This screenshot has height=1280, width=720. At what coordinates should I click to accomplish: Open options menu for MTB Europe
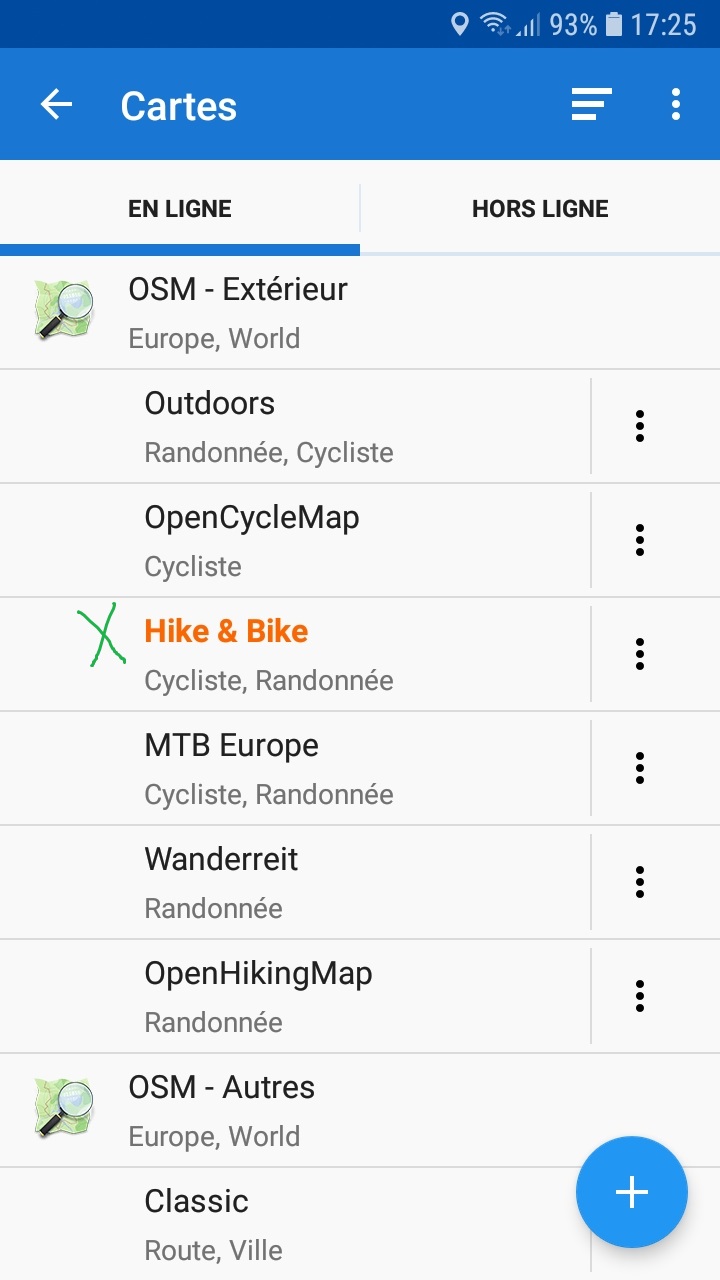[x=640, y=768]
